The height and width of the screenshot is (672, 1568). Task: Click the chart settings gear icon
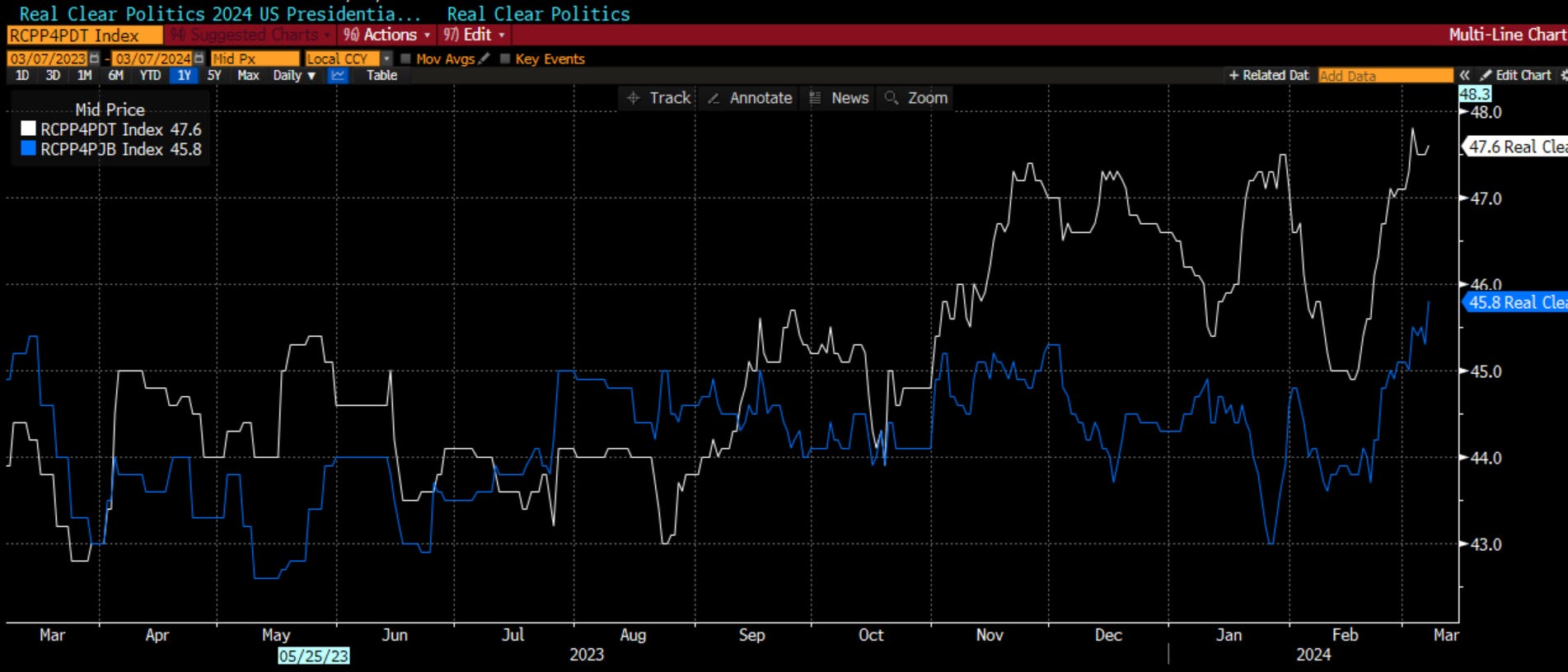[x=1563, y=75]
